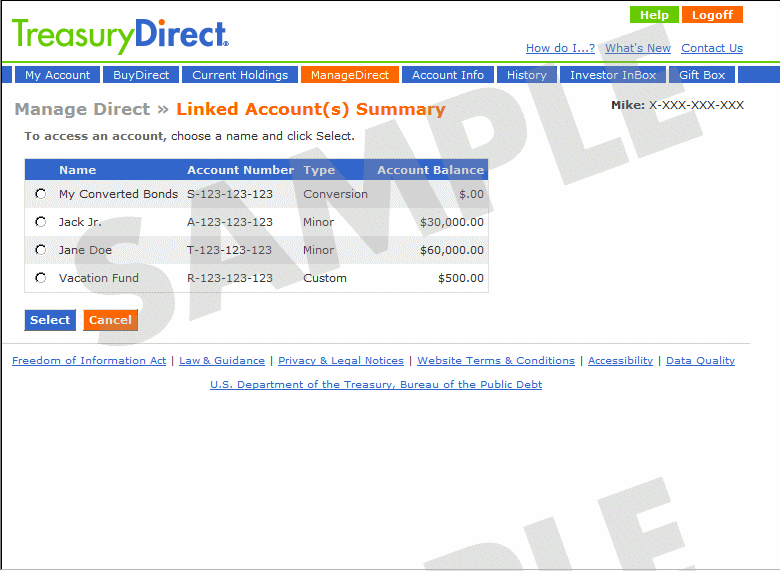Open Freedom of Information Act link
Viewport: 780px width, 571px height.
point(89,361)
